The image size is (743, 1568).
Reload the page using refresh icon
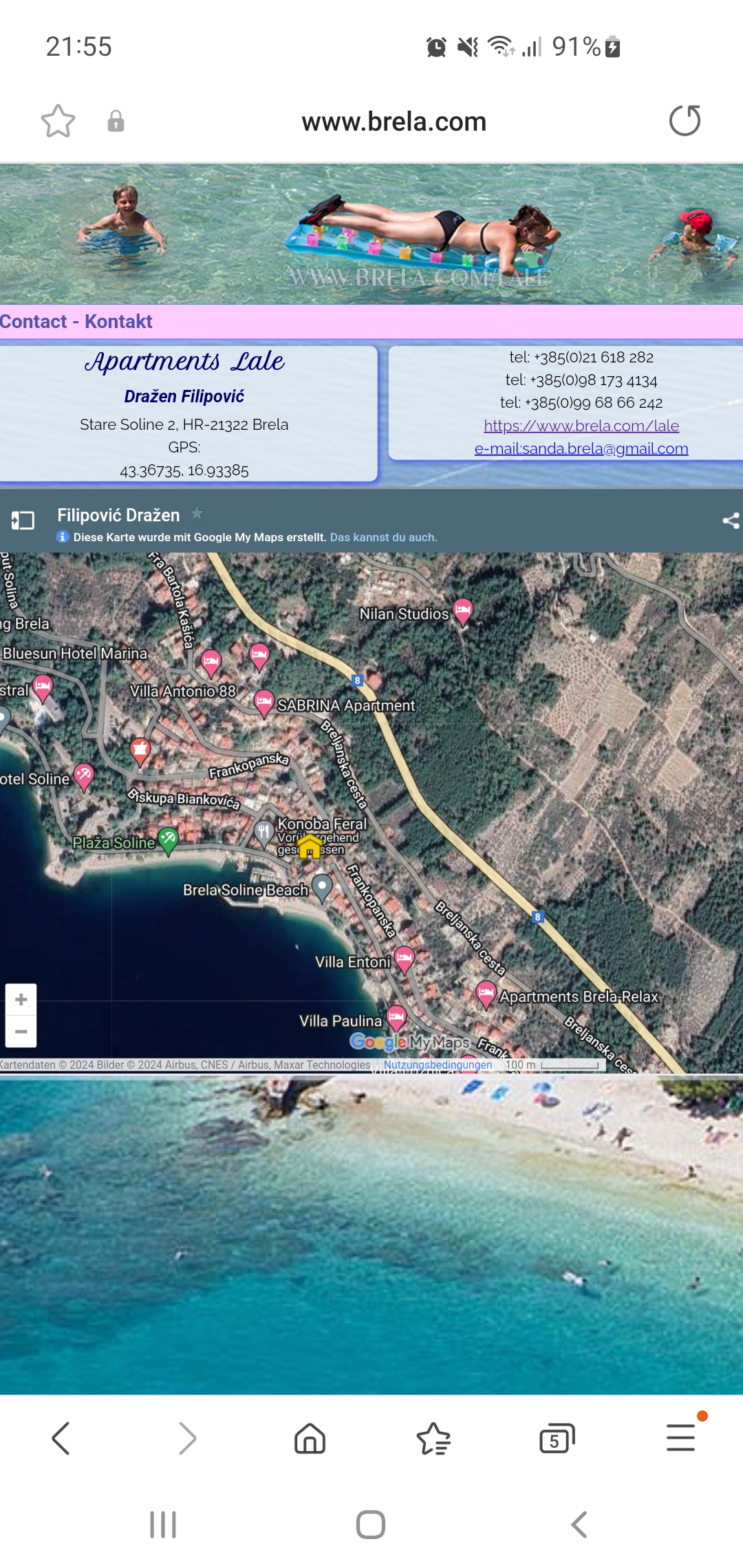pos(685,121)
